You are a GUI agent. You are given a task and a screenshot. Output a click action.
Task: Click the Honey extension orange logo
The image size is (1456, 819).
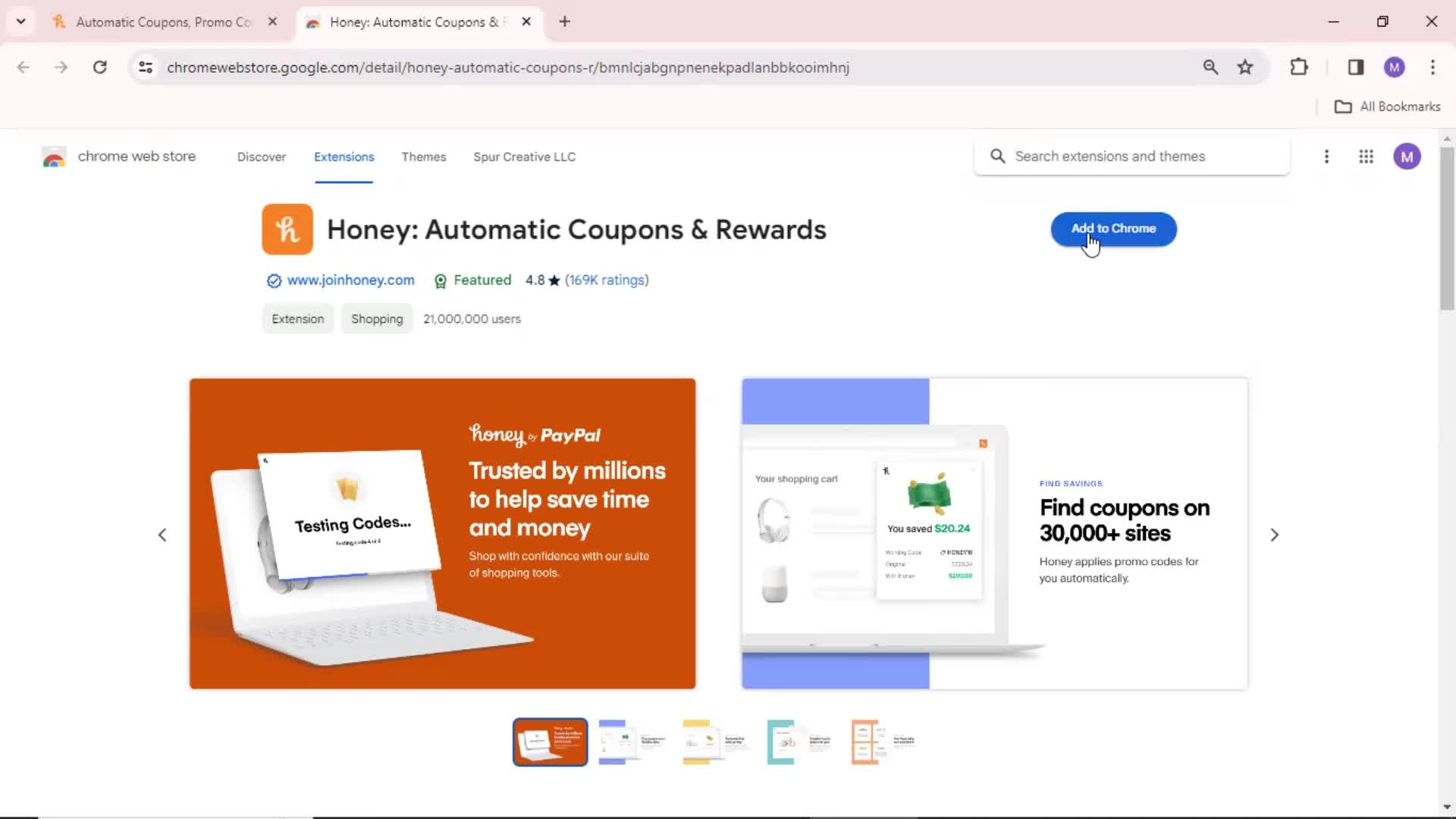pos(287,229)
